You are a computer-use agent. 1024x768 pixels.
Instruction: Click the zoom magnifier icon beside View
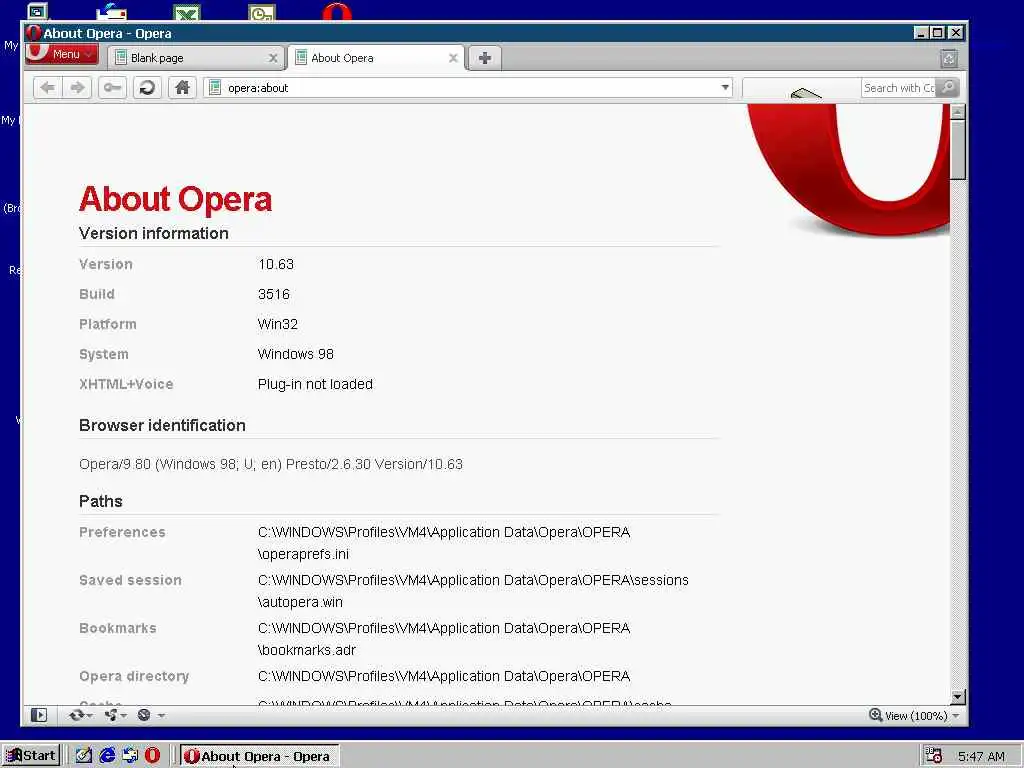[x=876, y=715]
